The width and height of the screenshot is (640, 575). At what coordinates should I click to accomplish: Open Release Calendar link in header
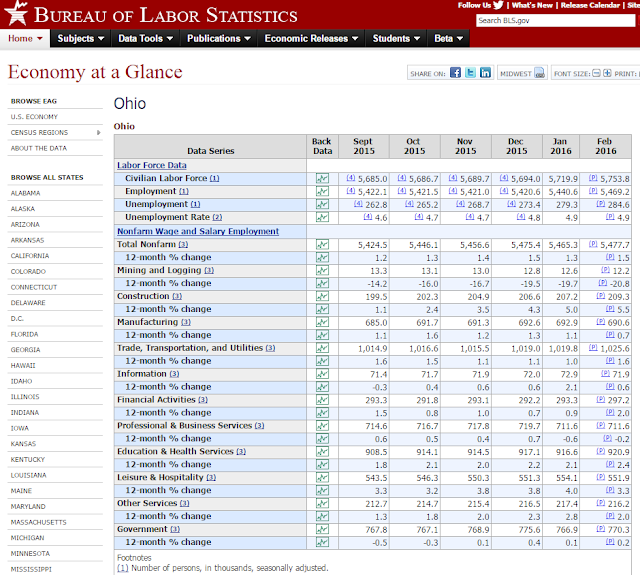pos(590,5)
